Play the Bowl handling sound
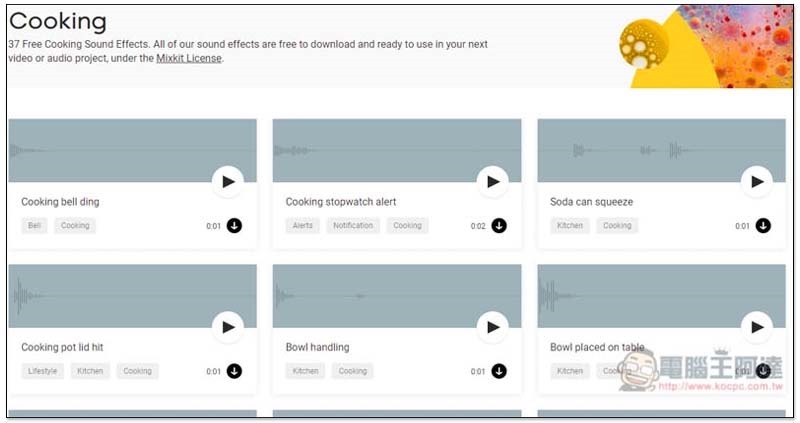 (492, 327)
